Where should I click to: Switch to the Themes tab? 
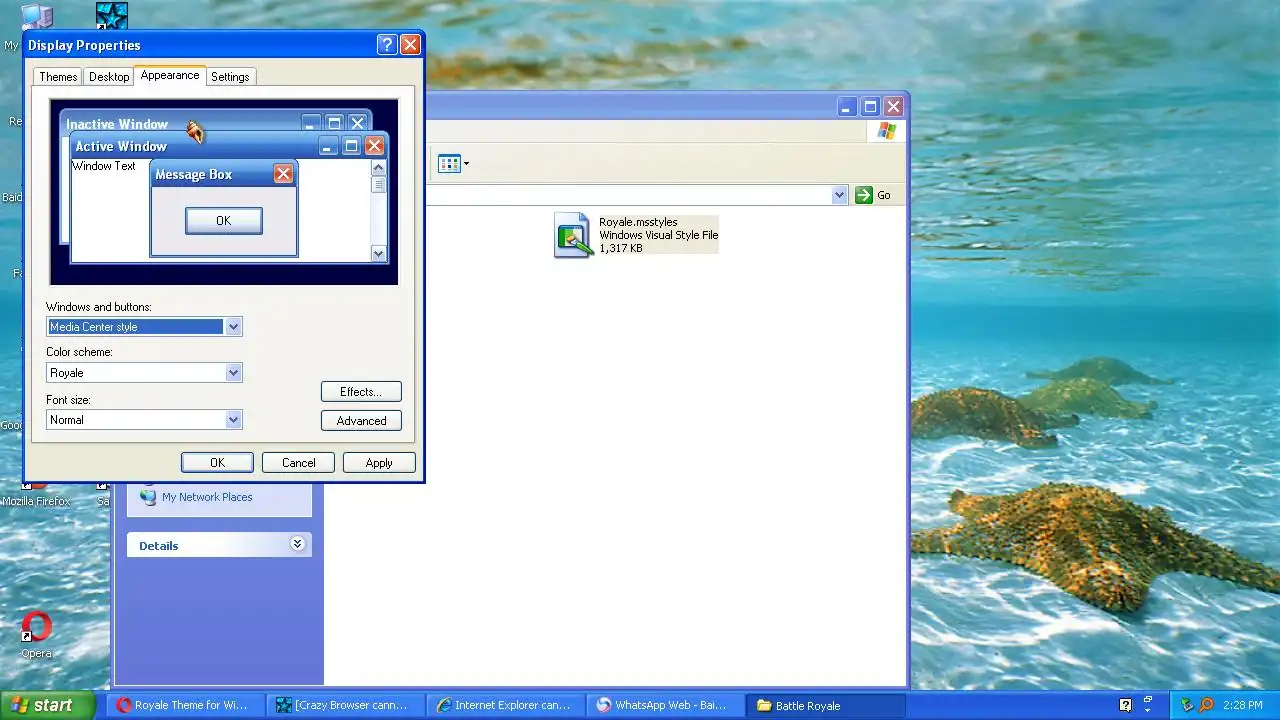(58, 77)
